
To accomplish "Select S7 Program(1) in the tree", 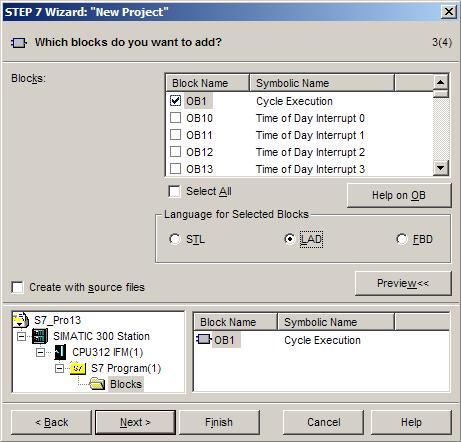I will click(x=126, y=368).
